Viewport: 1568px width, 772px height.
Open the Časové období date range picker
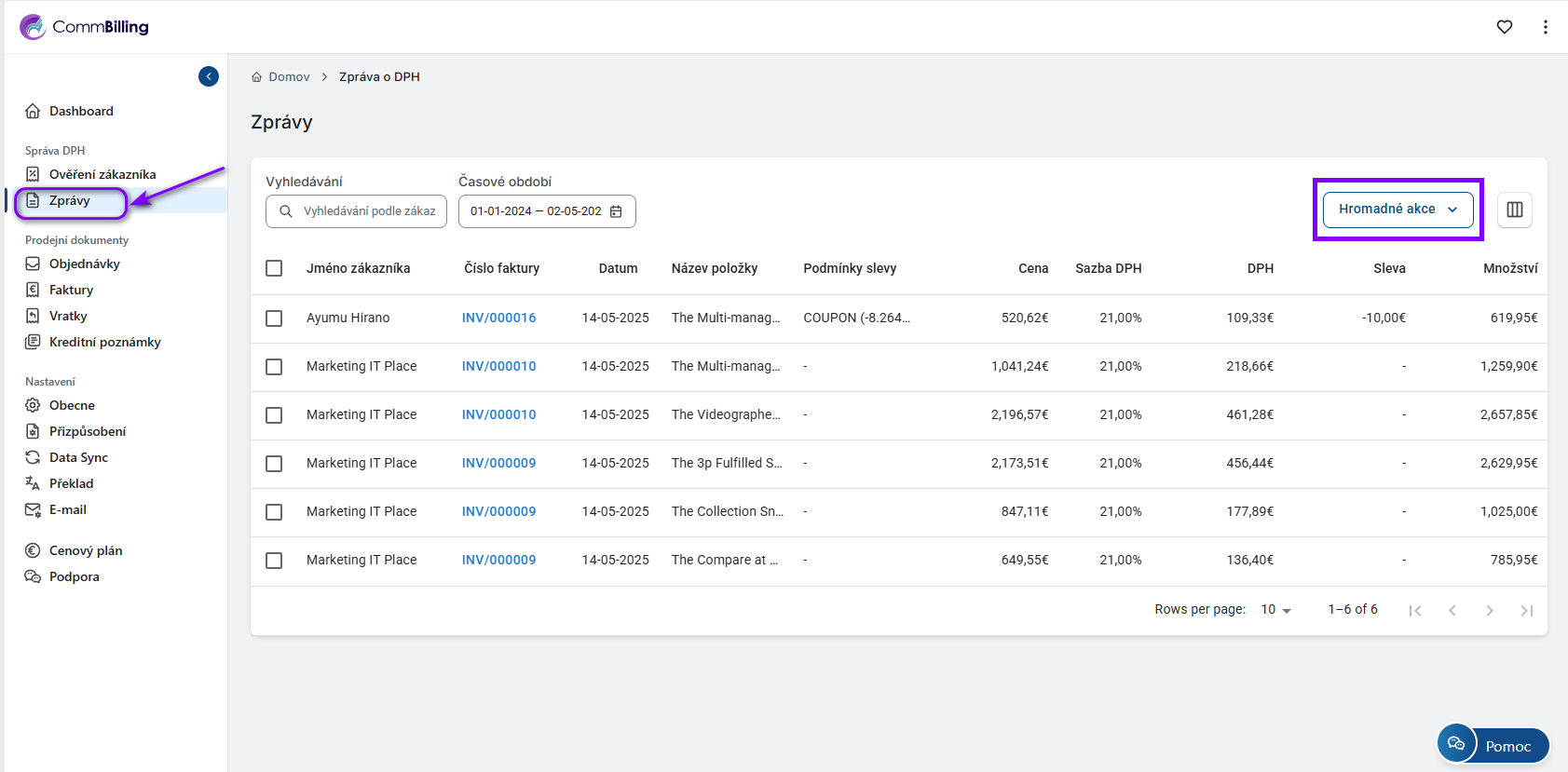(537, 211)
